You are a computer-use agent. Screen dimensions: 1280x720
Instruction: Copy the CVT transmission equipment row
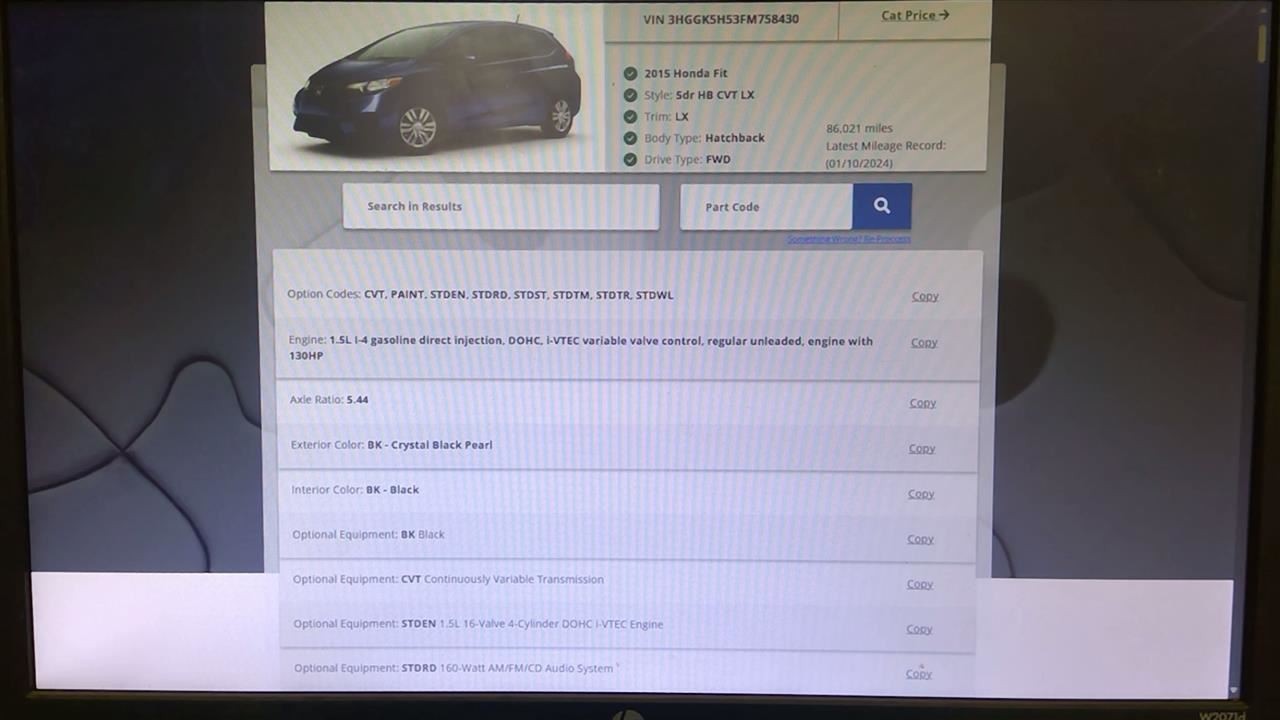click(x=919, y=584)
